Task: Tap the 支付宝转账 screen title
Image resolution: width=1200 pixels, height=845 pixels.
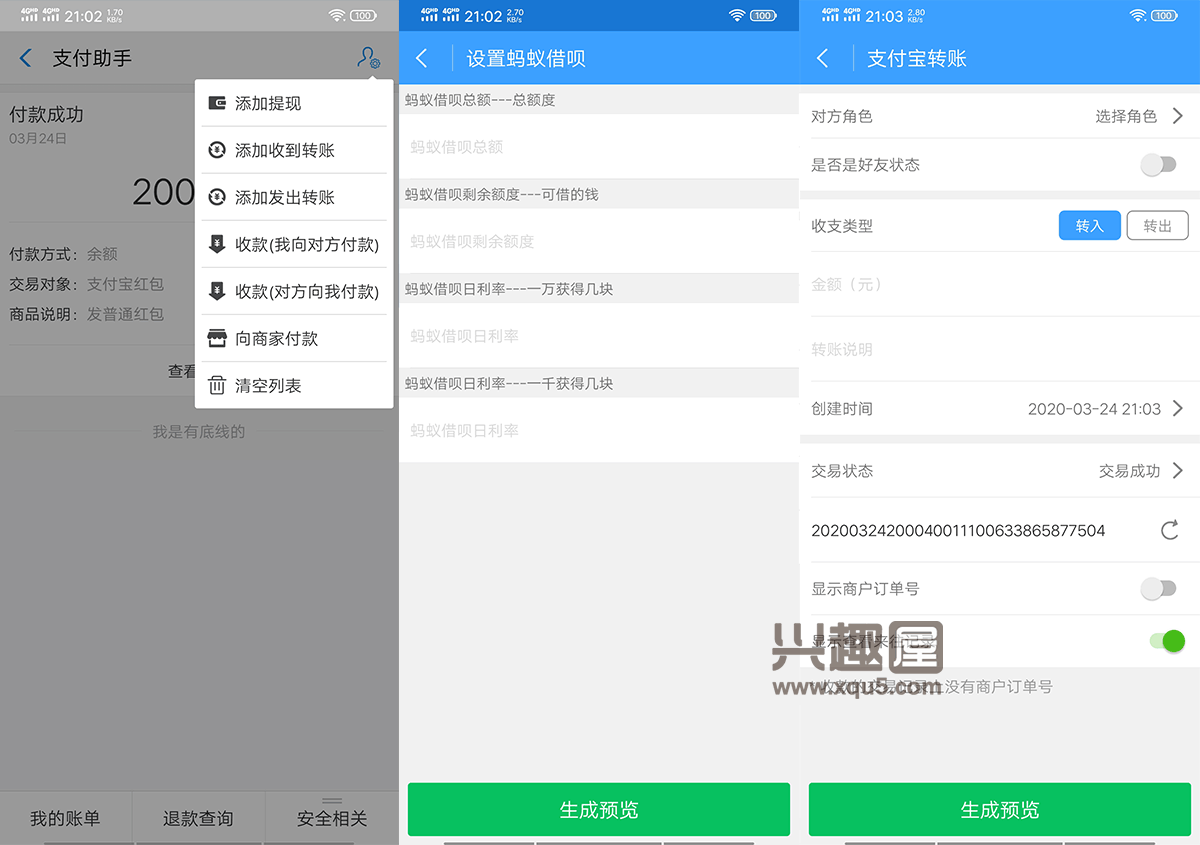Action: pyautogui.click(x=917, y=59)
